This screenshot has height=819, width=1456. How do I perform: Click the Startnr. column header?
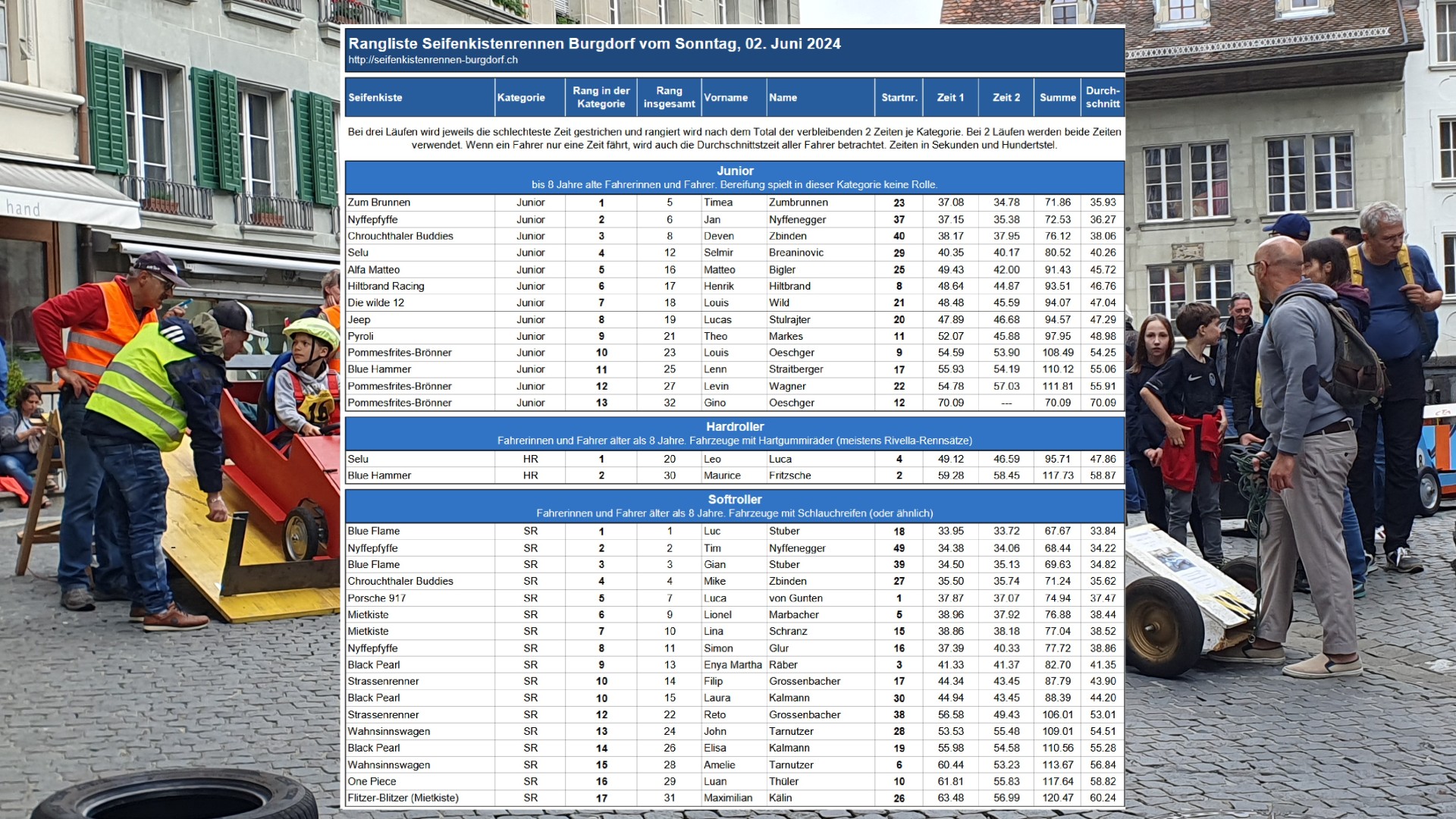click(x=899, y=98)
